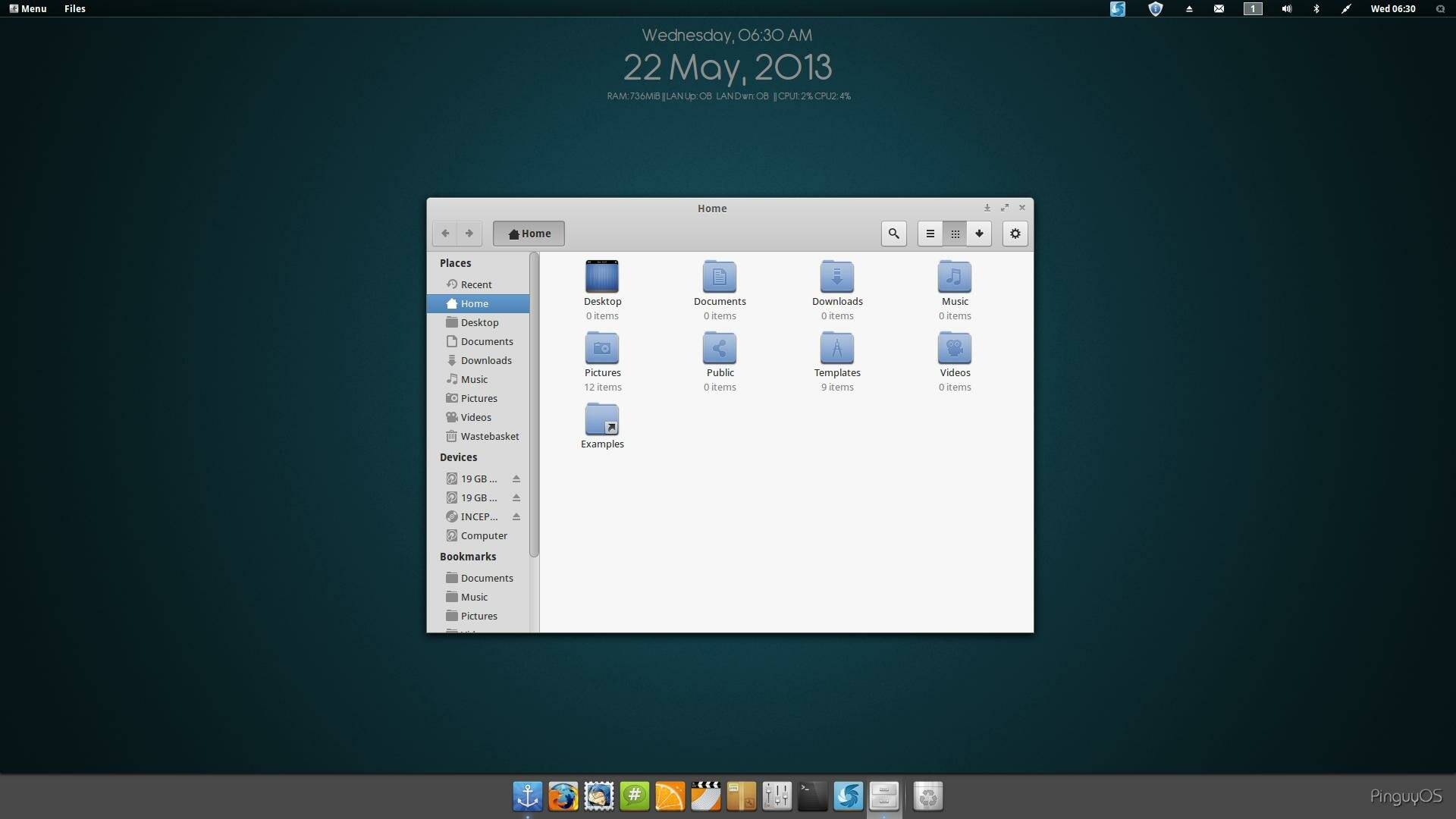Open the file manager settings gear menu
Screen dimensions: 1456x819
1015,234
